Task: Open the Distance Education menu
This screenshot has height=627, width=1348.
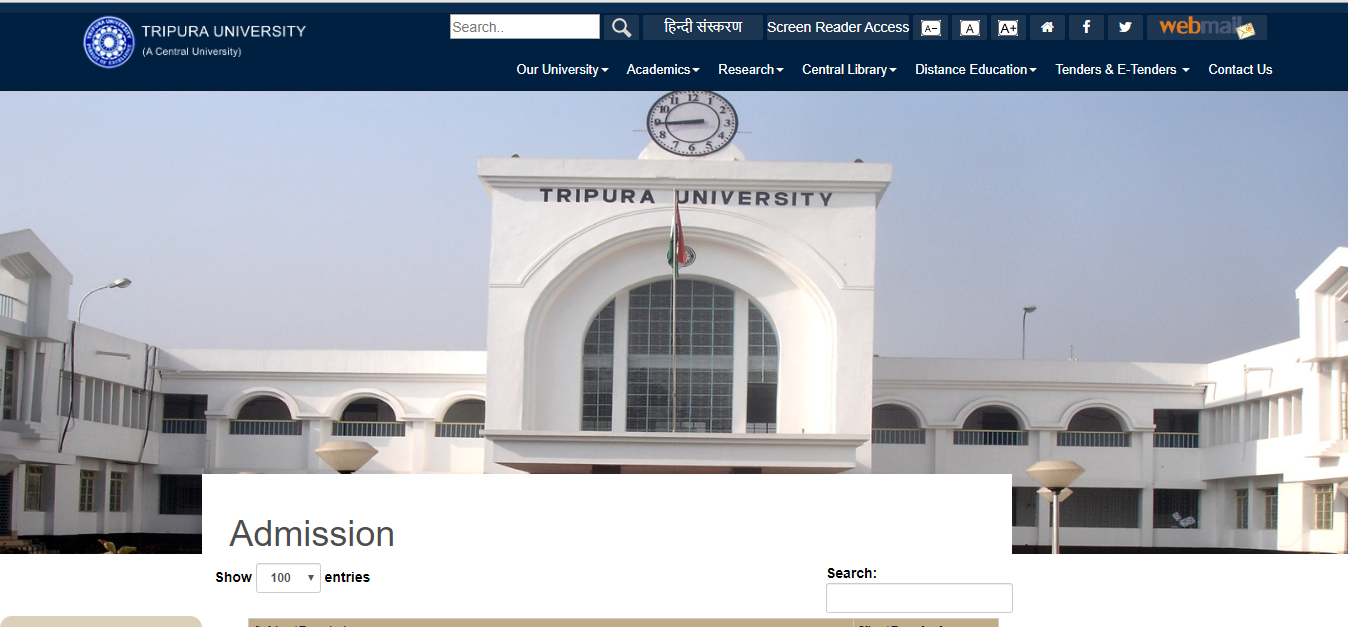Action: tap(974, 69)
